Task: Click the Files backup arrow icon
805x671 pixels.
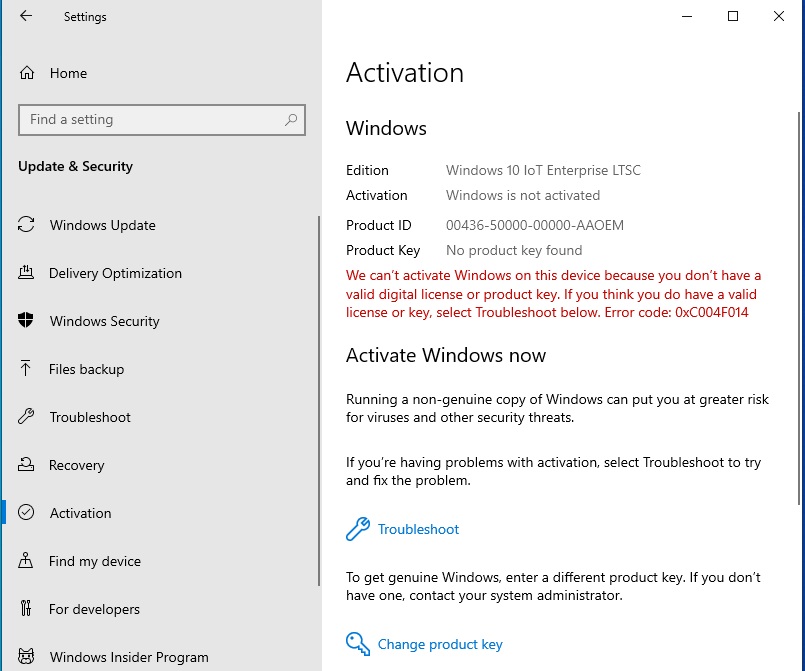Action: pyautogui.click(x=27, y=369)
